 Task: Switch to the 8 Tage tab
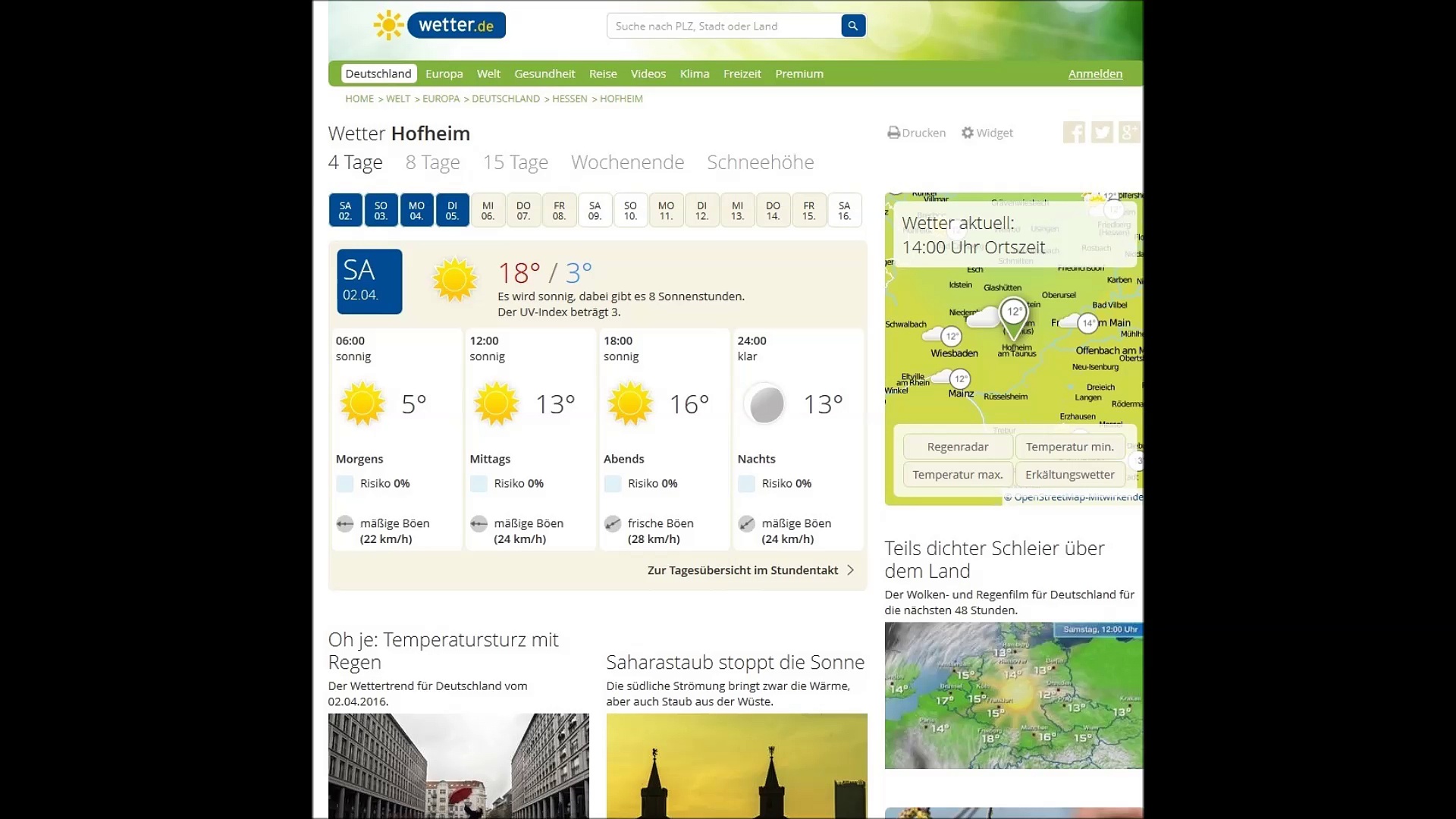point(432,162)
